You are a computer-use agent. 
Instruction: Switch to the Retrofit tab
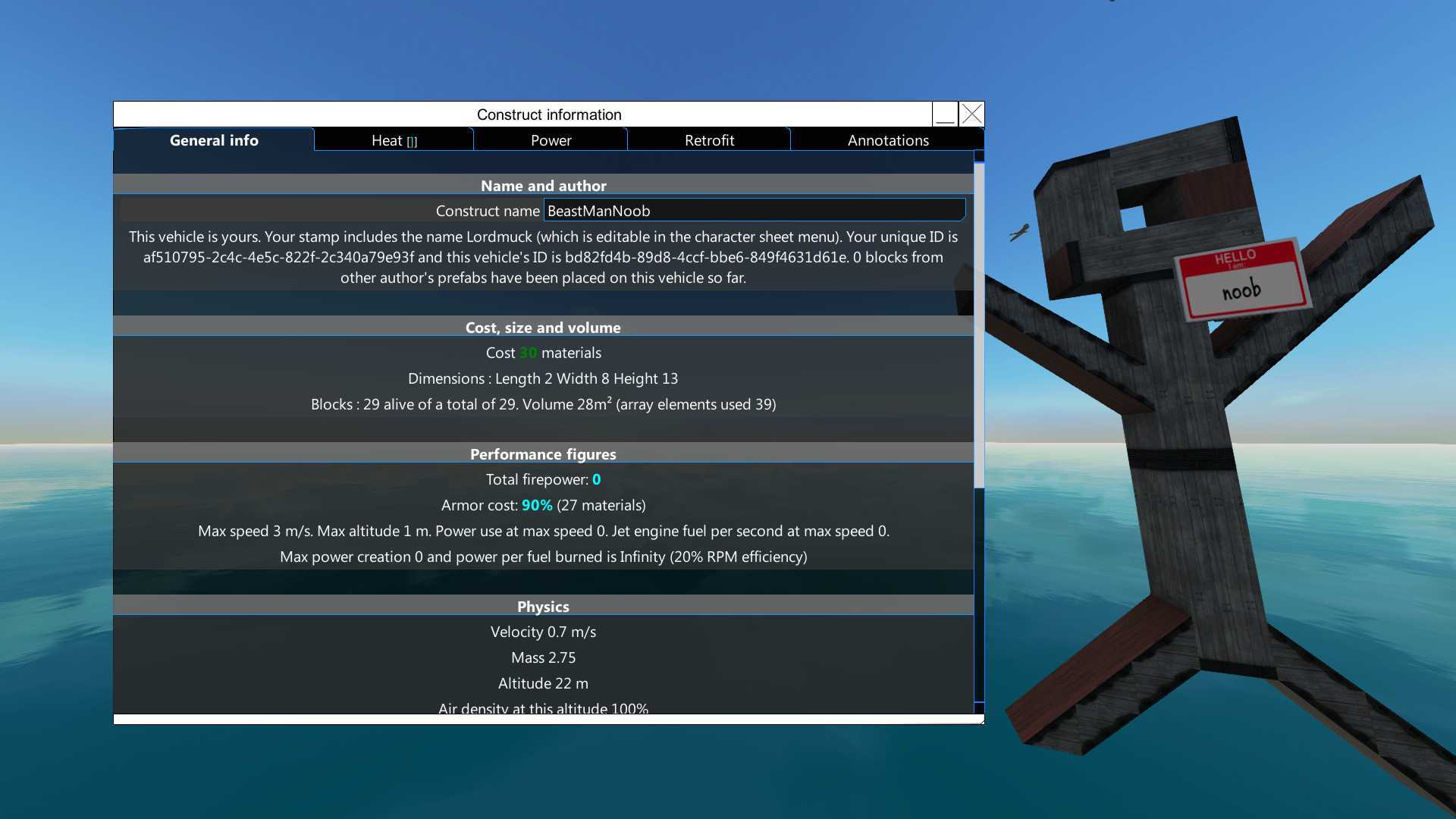[709, 140]
